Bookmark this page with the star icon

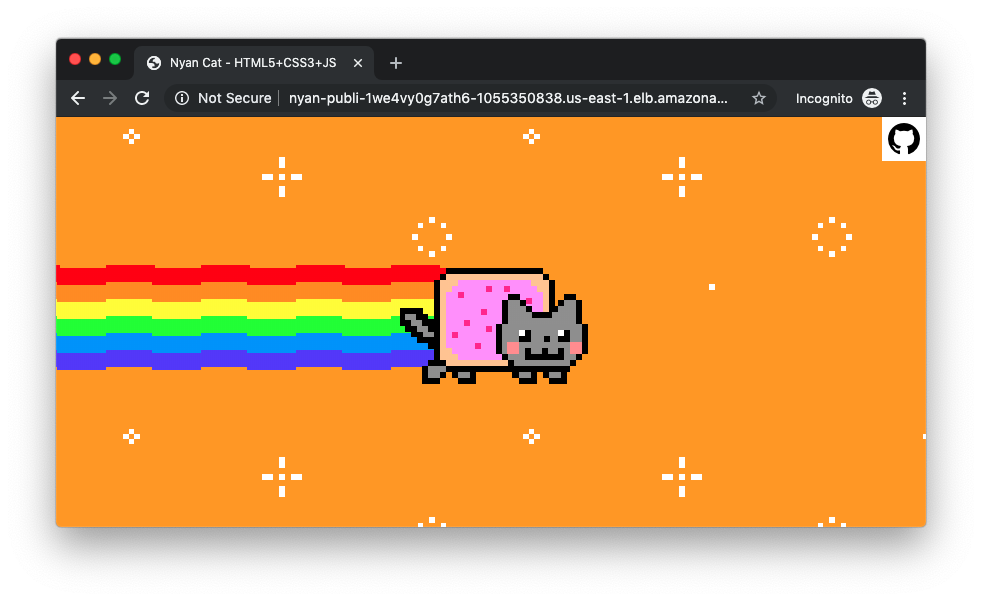[x=759, y=98]
